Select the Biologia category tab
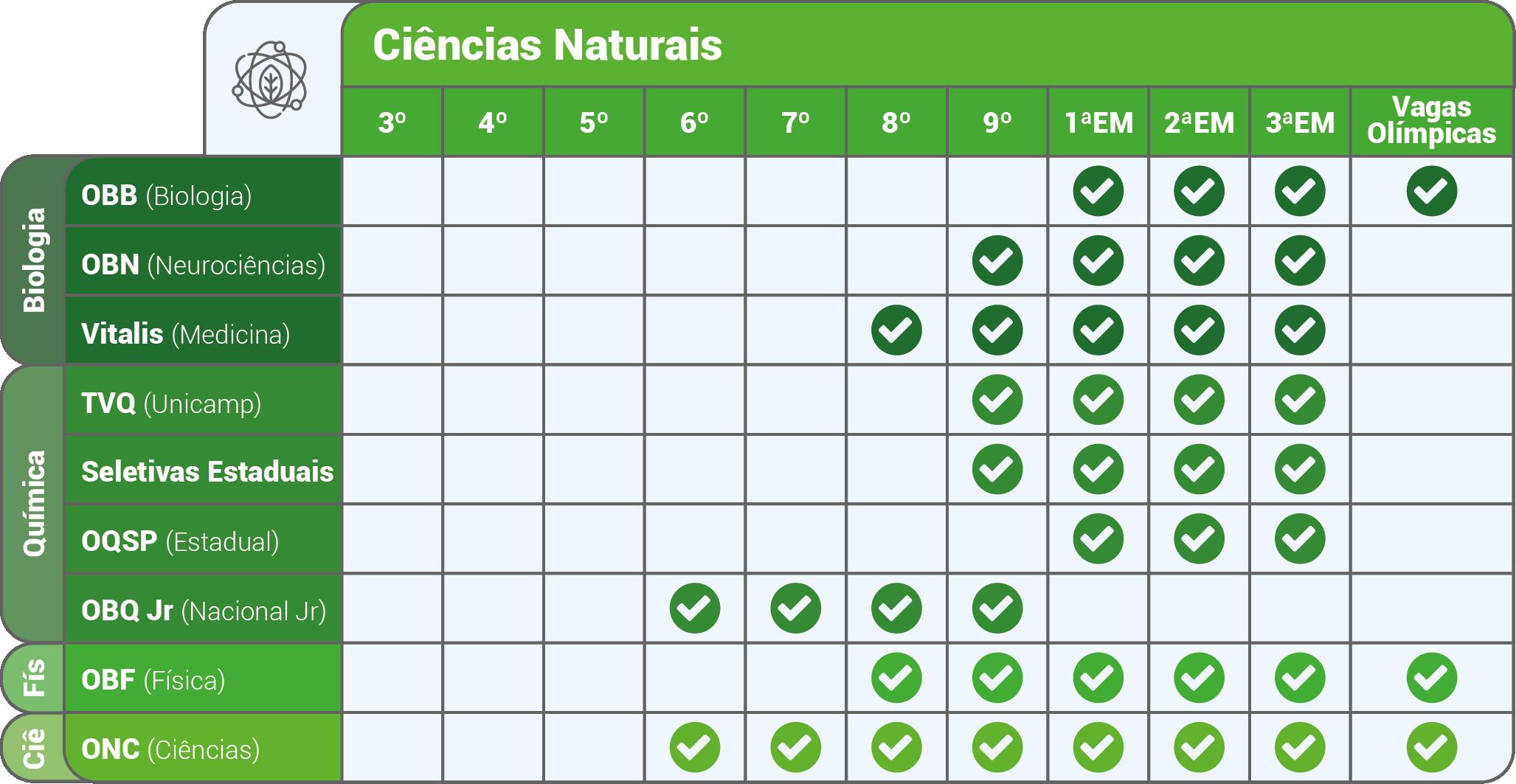1516x784 pixels. point(33,260)
